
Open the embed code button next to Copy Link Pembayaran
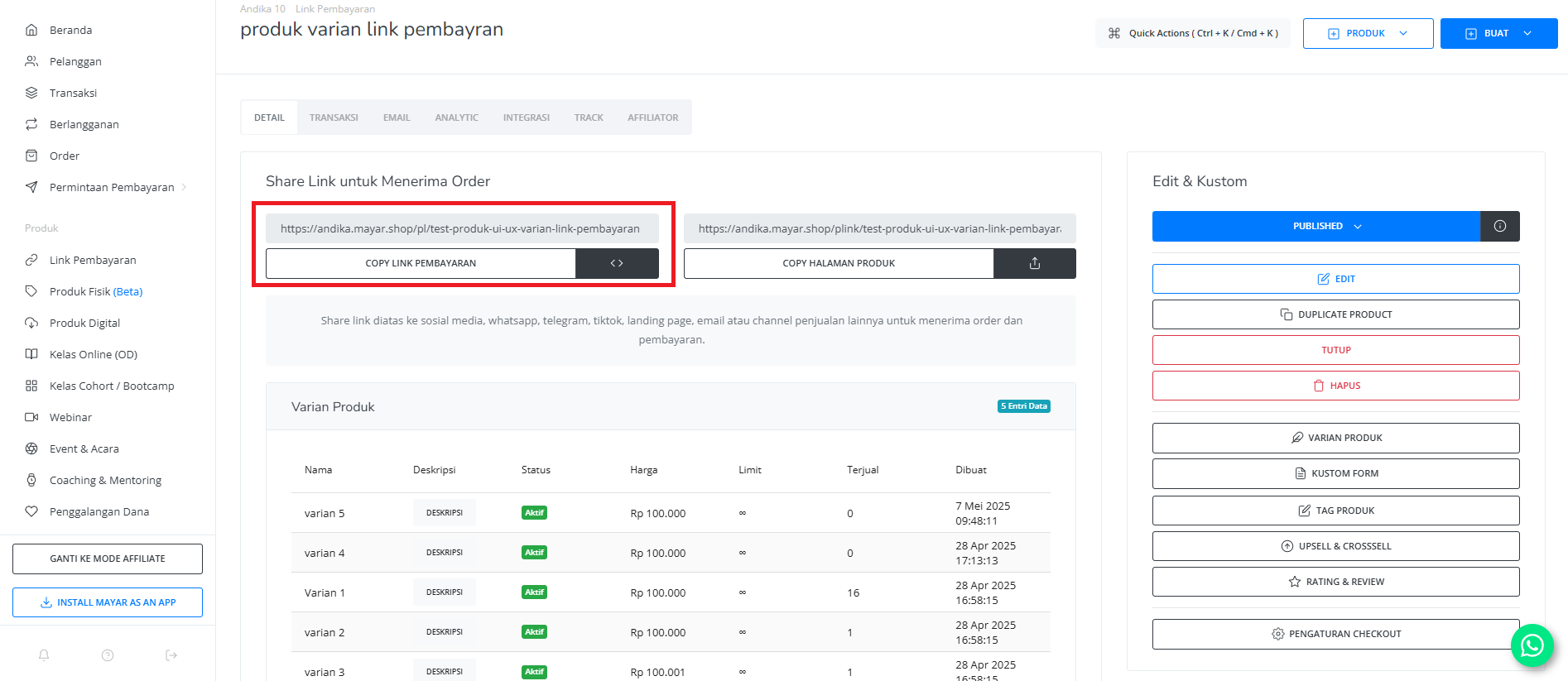click(x=617, y=263)
